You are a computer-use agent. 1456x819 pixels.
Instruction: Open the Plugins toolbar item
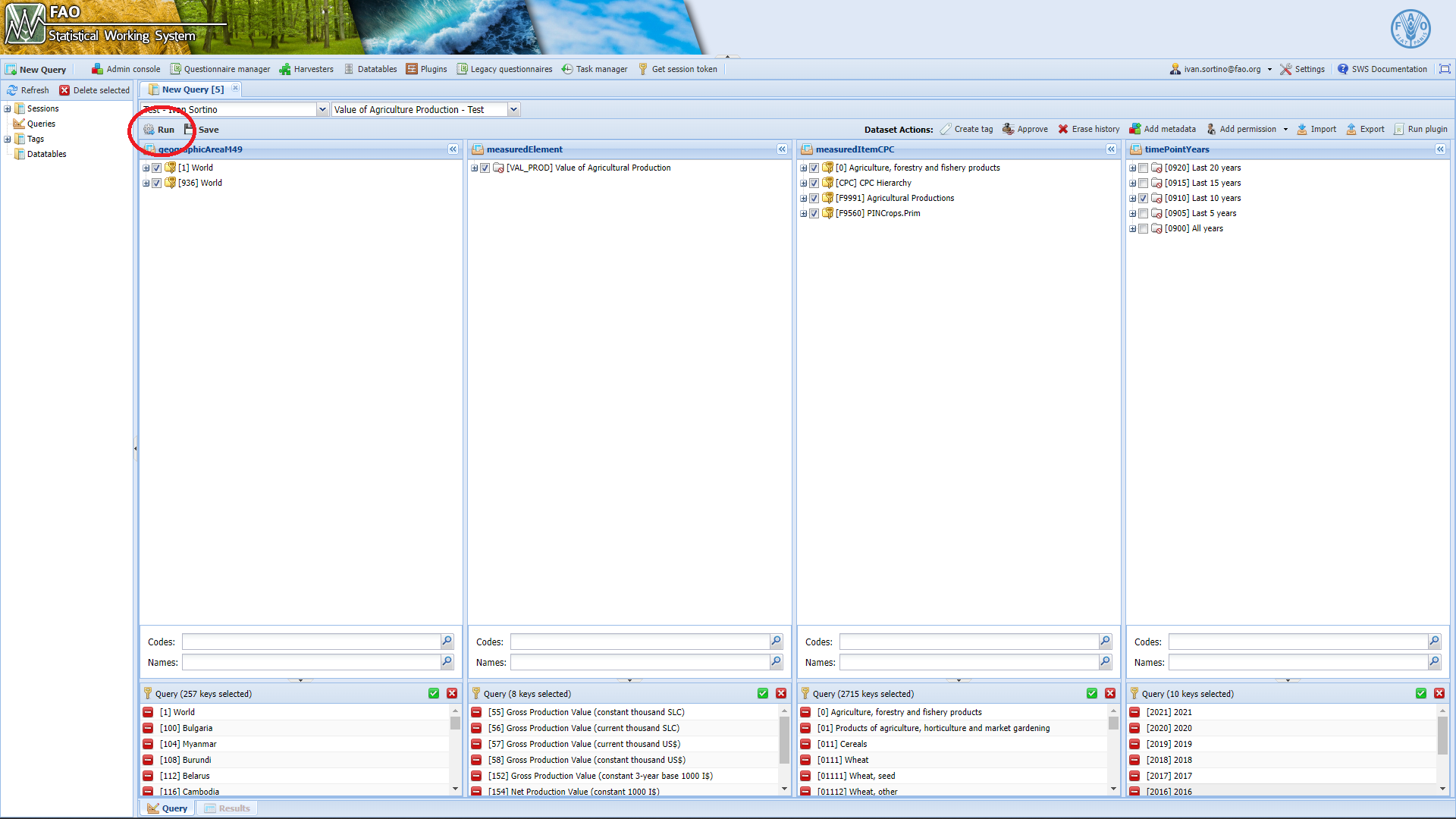pos(426,69)
